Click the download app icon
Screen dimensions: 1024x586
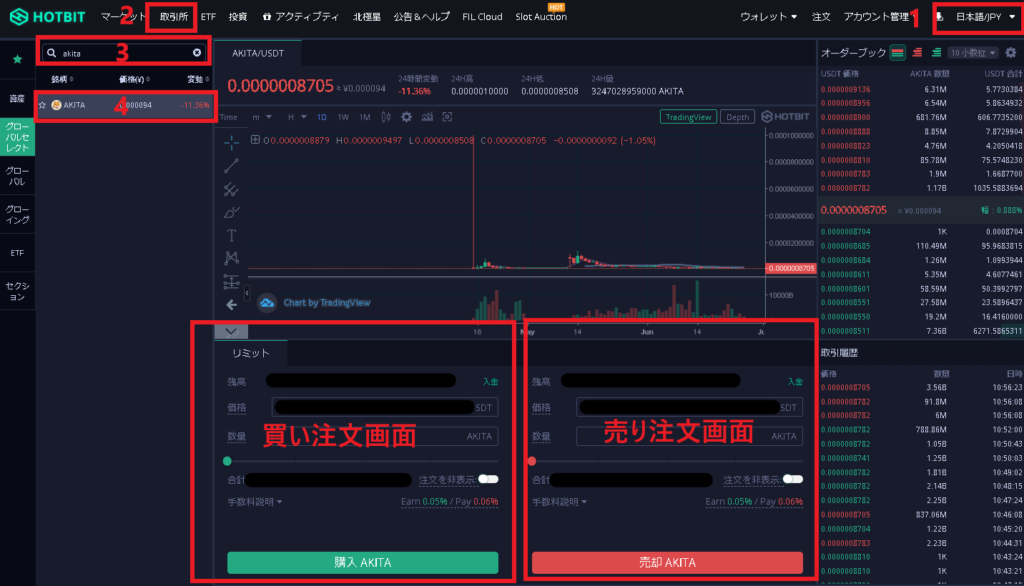[x=940, y=17]
